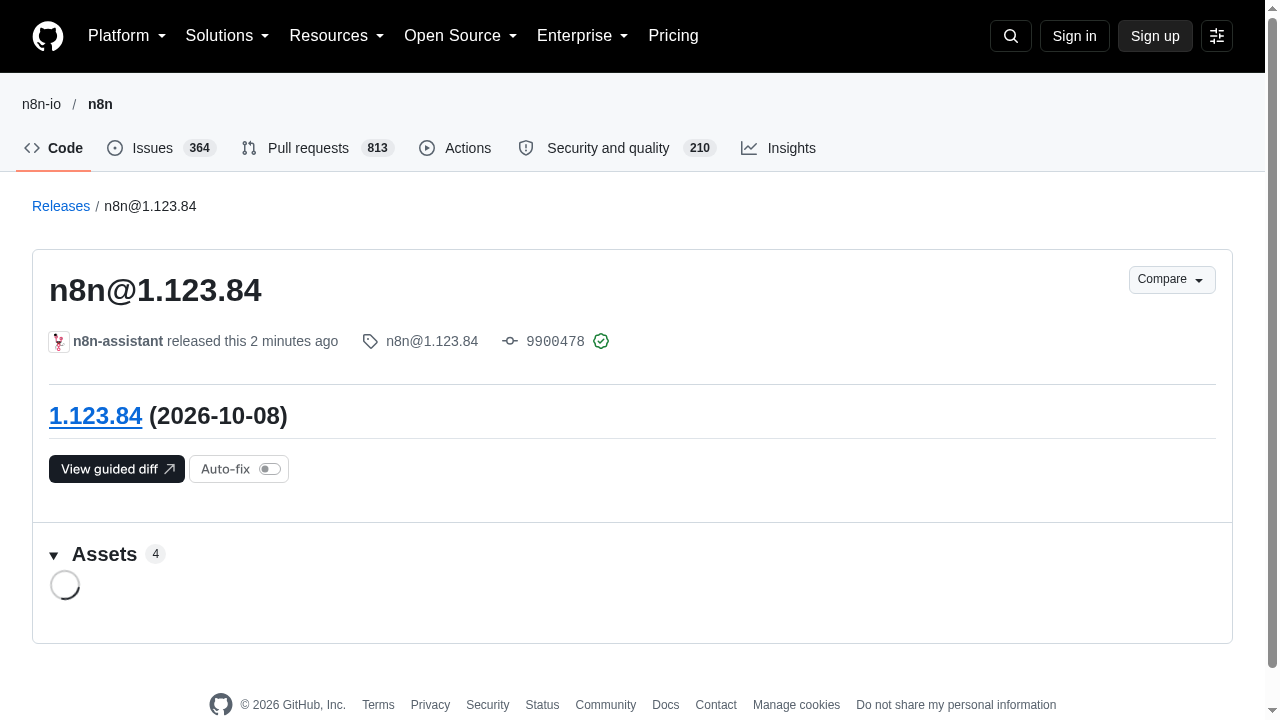The image size is (1280, 720).
Task: Open the search magnifier icon
Action: coord(1011,36)
